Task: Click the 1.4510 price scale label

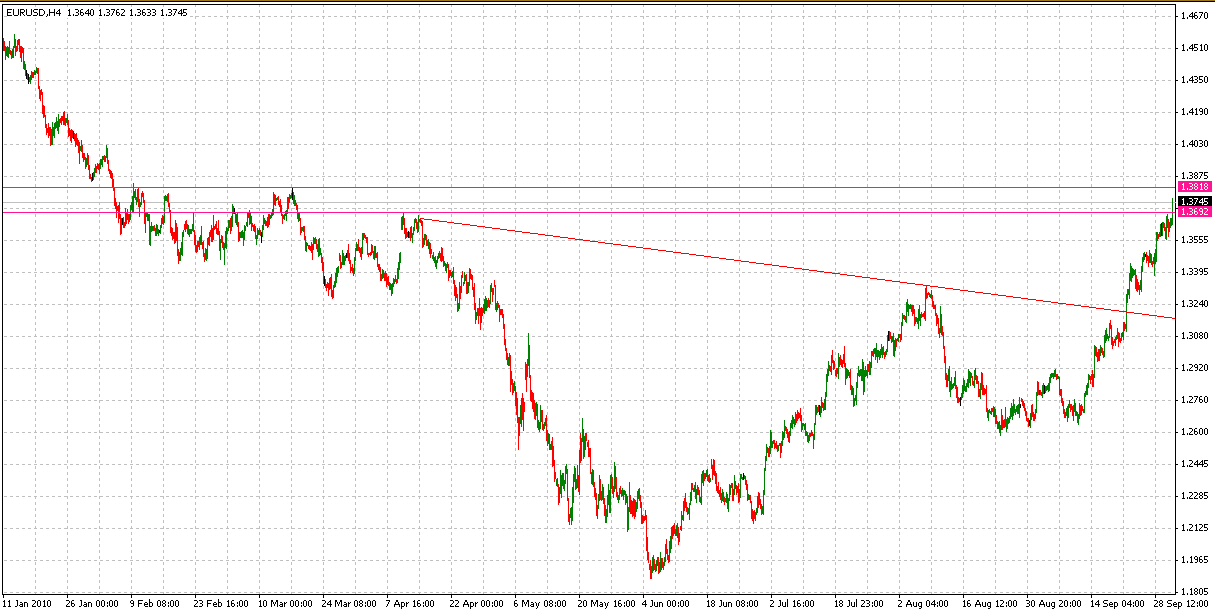Action: [x=1193, y=48]
